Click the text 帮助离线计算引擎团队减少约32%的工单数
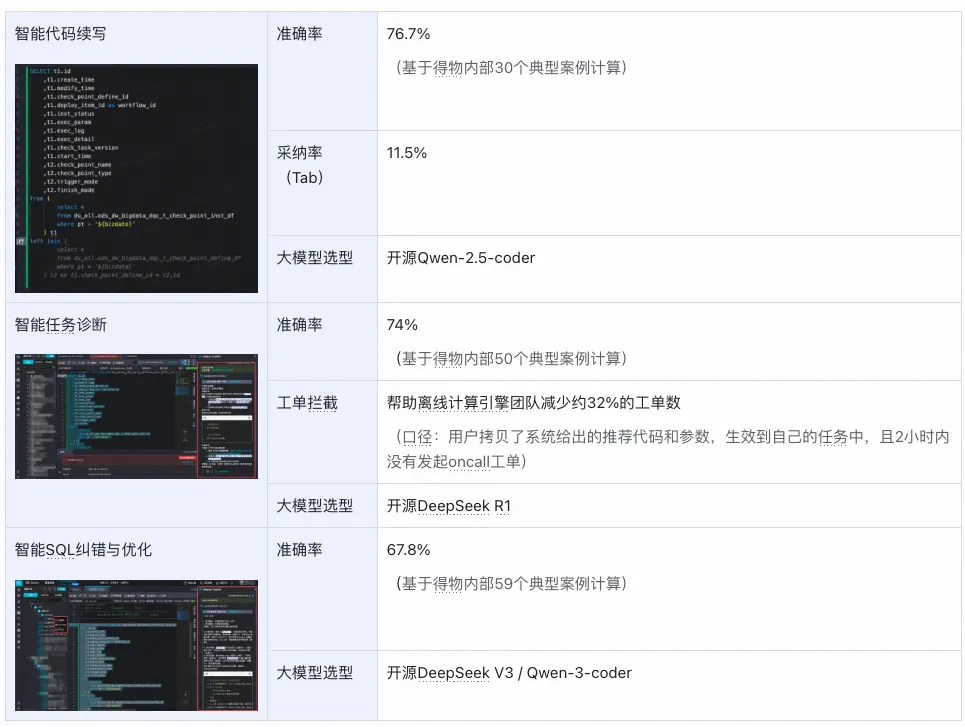Image resolution: width=965 pixels, height=727 pixels. 534,403
